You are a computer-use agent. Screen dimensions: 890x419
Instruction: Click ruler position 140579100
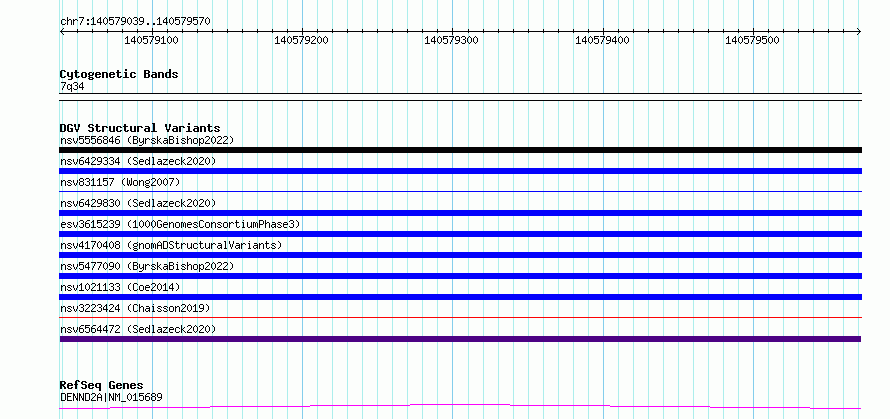pos(151,40)
